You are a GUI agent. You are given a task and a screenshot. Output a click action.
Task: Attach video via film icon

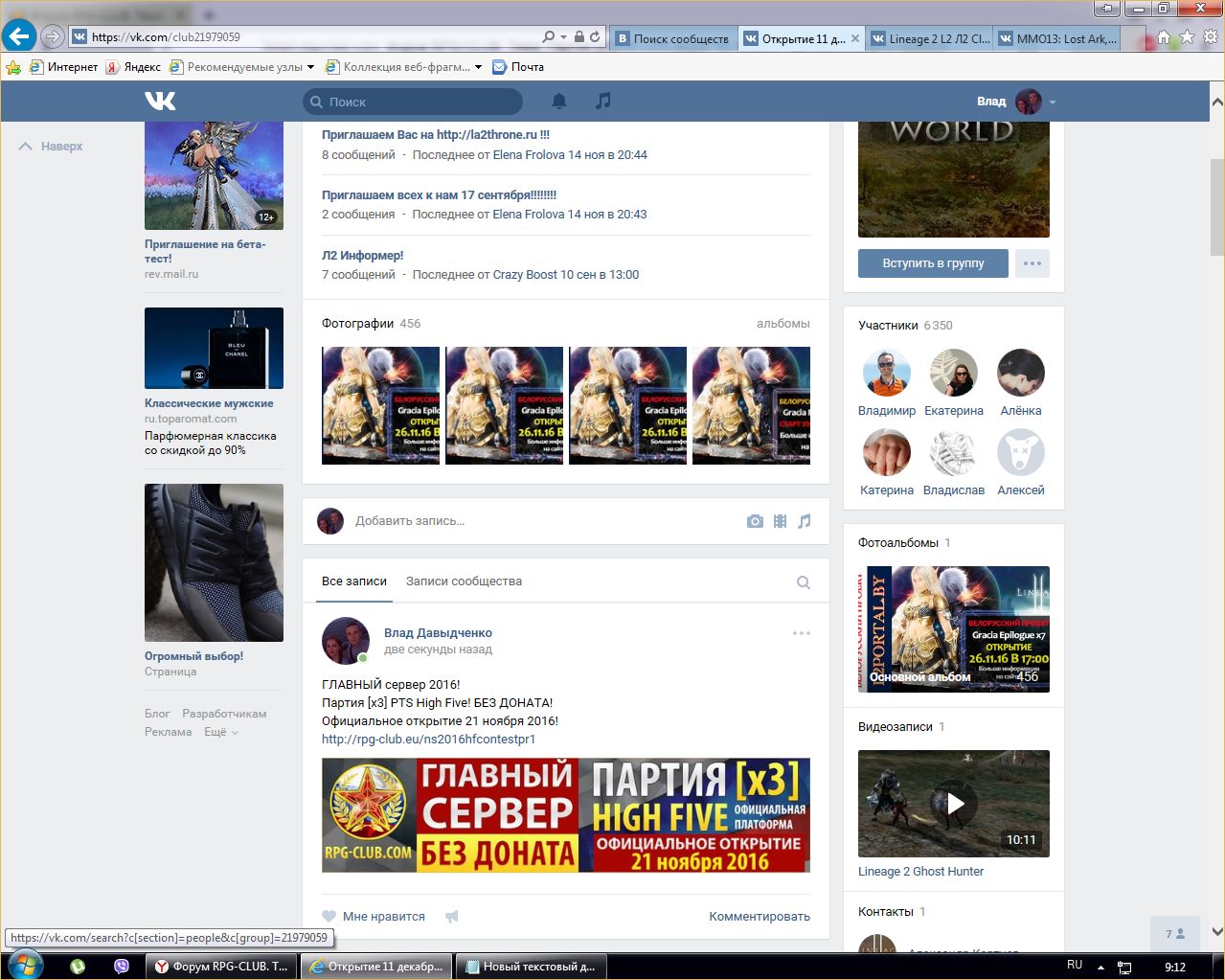coord(780,521)
